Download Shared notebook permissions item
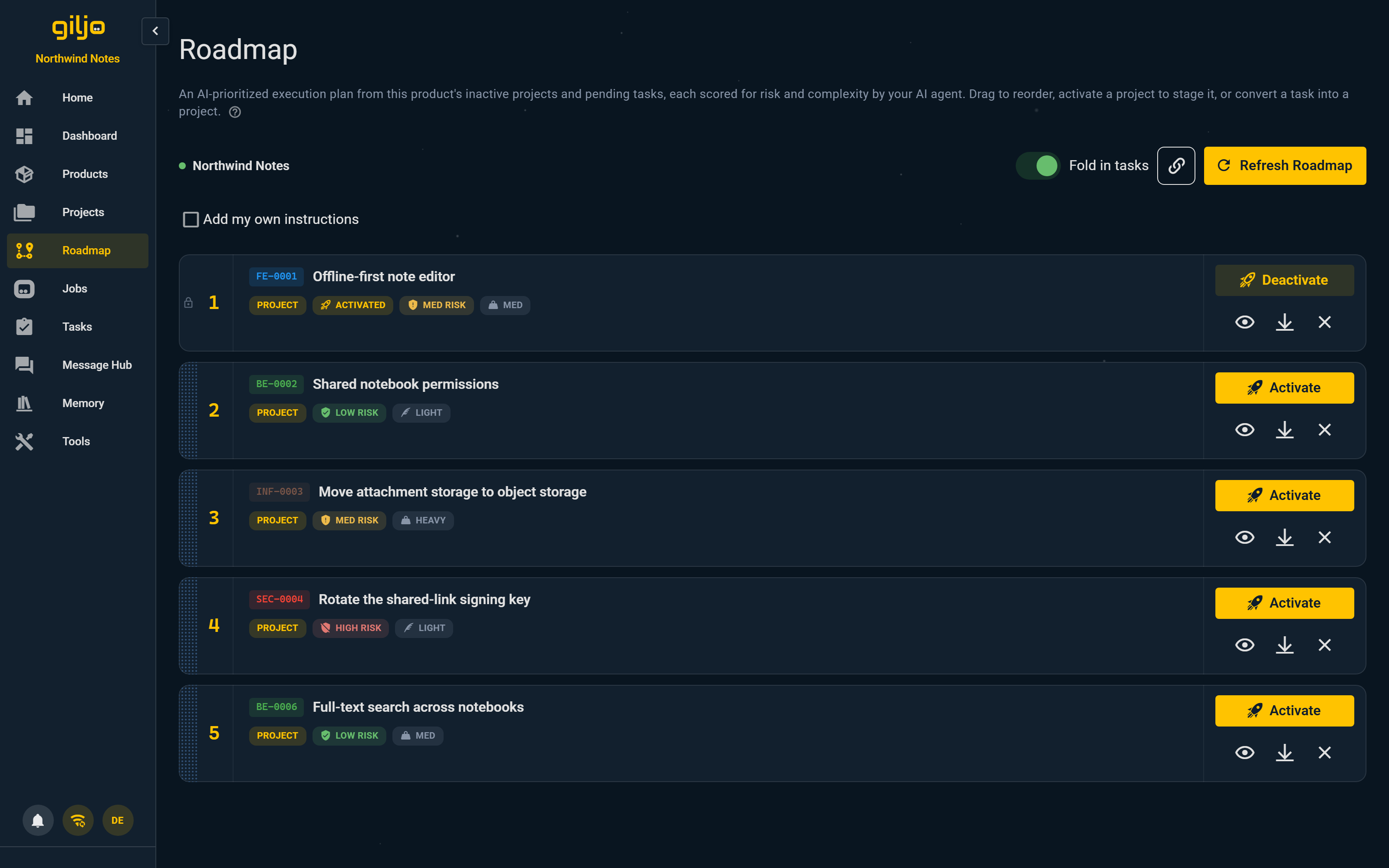Image resolution: width=1389 pixels, height=868 pixels. (x=1284, y=430)
